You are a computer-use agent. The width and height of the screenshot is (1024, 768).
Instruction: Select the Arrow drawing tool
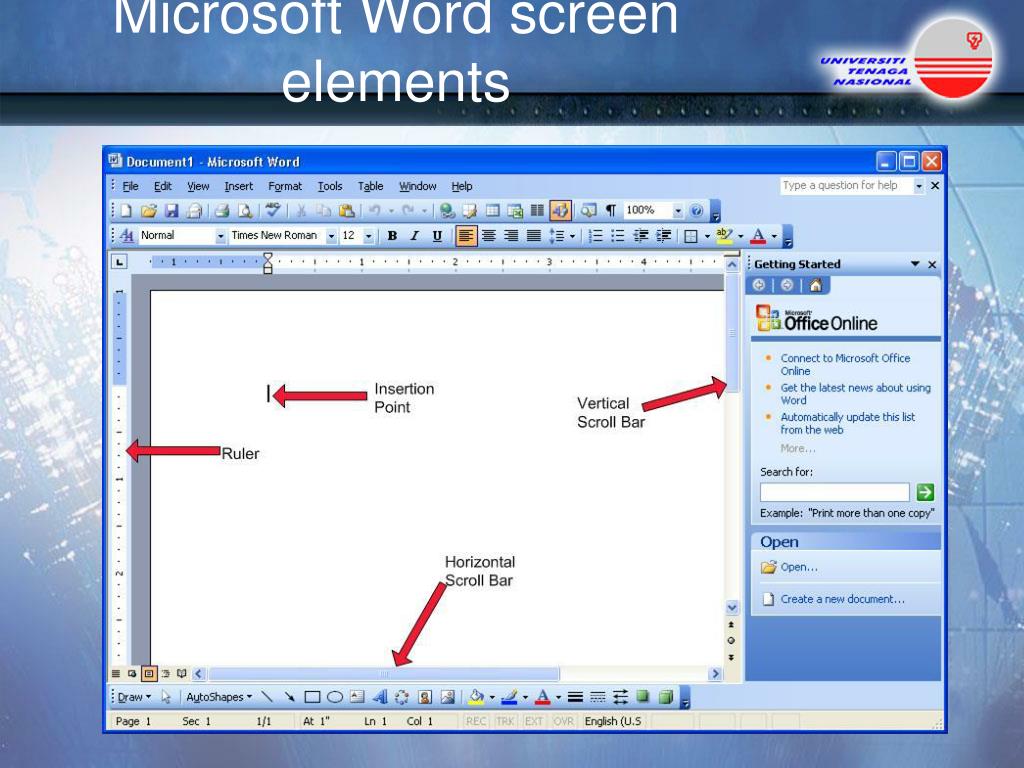click(289, 697)
